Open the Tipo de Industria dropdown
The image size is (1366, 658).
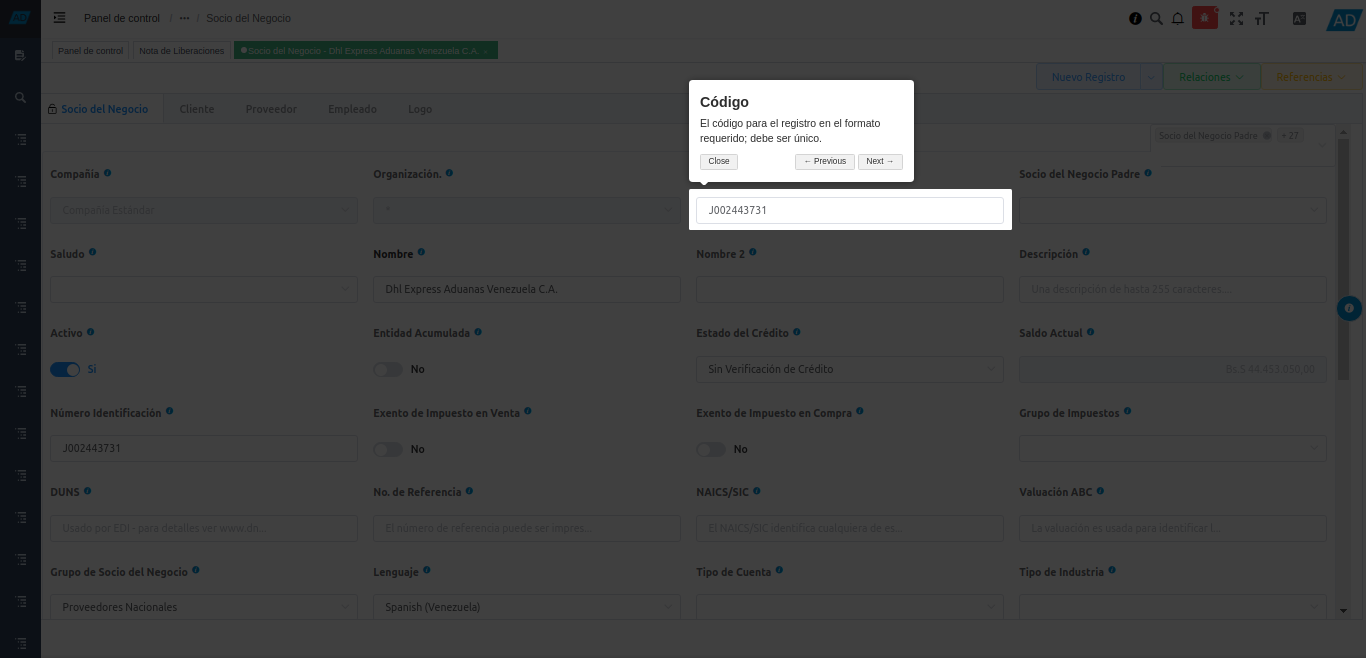coord(1173,607)
